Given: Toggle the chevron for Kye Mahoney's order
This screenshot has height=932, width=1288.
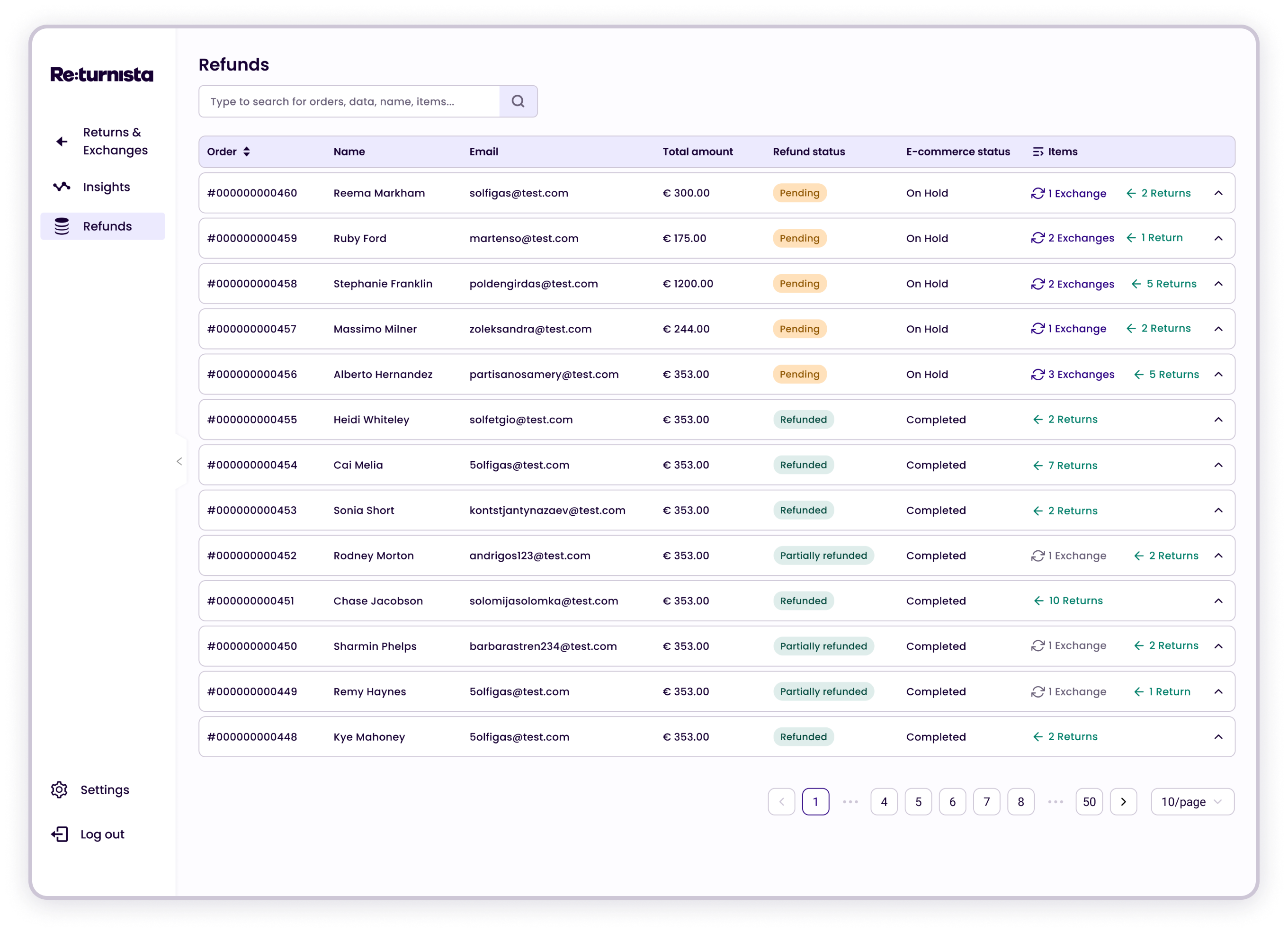Looking at the screenshot, I should [x=1218, y=736].
